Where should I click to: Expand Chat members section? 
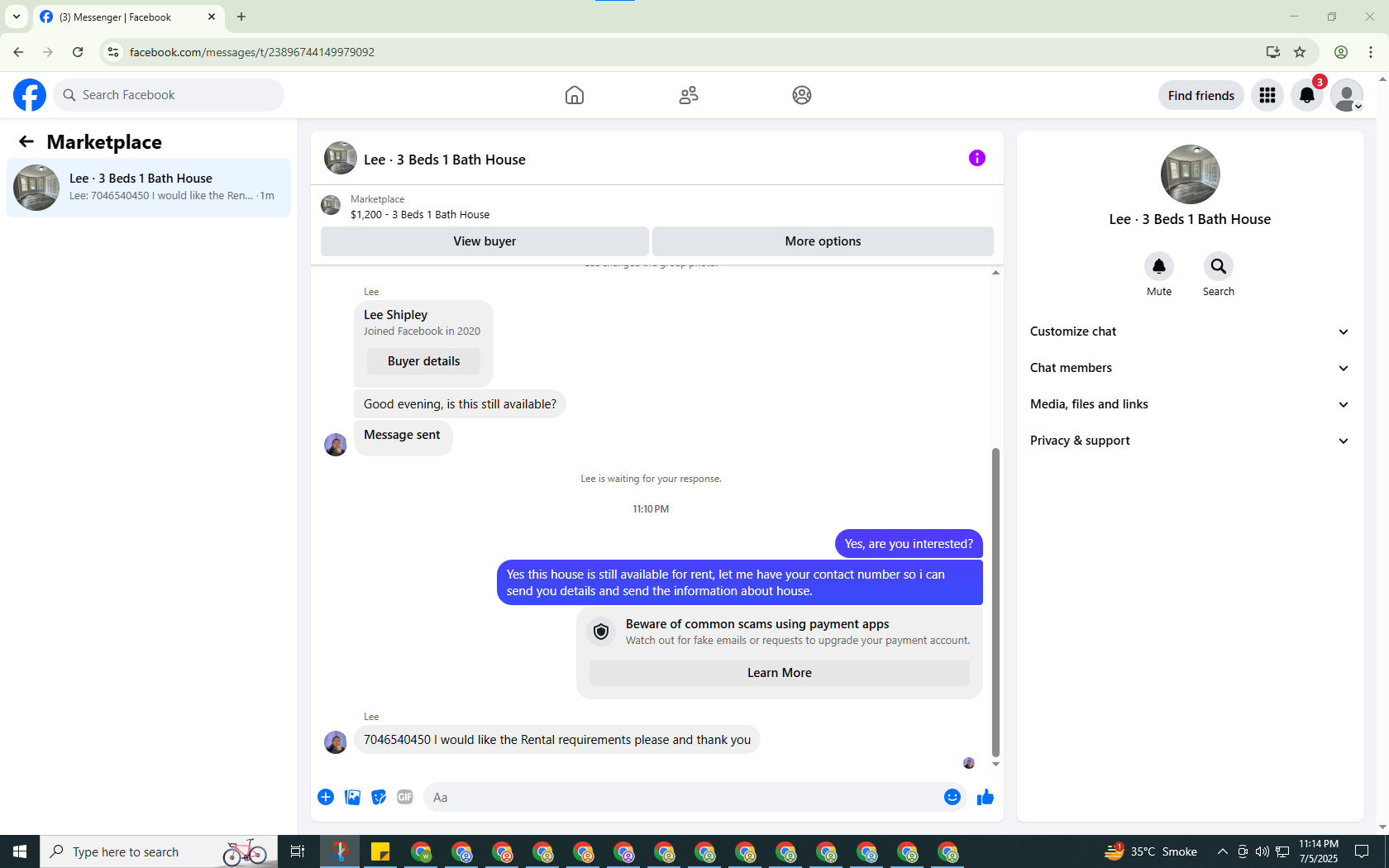pos(1190,368)
